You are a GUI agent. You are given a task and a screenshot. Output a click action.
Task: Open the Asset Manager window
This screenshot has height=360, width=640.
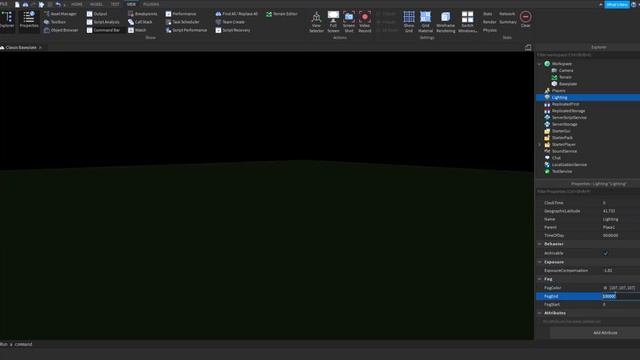point(60,14)
